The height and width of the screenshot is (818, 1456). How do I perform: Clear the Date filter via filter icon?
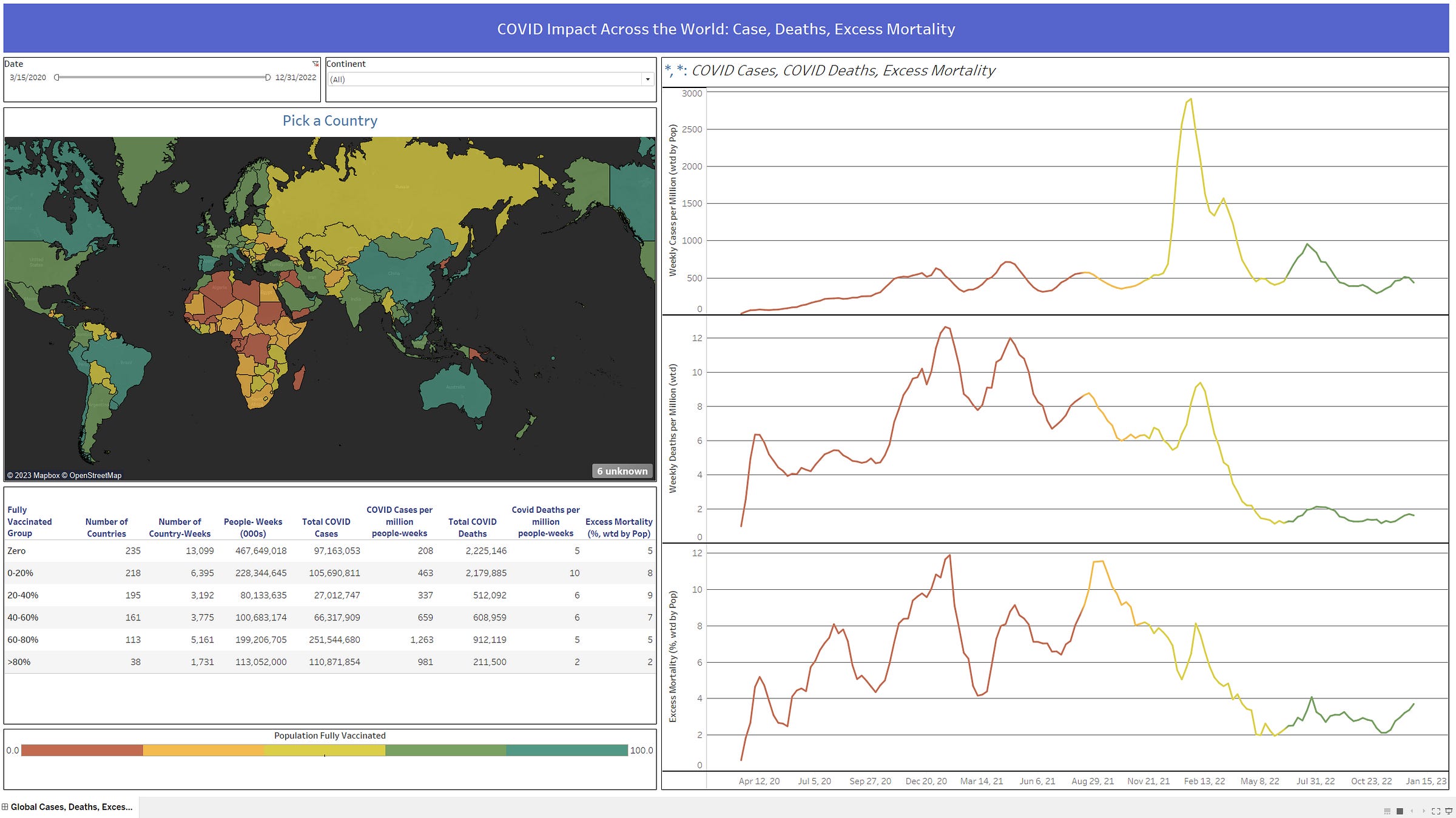315,64
